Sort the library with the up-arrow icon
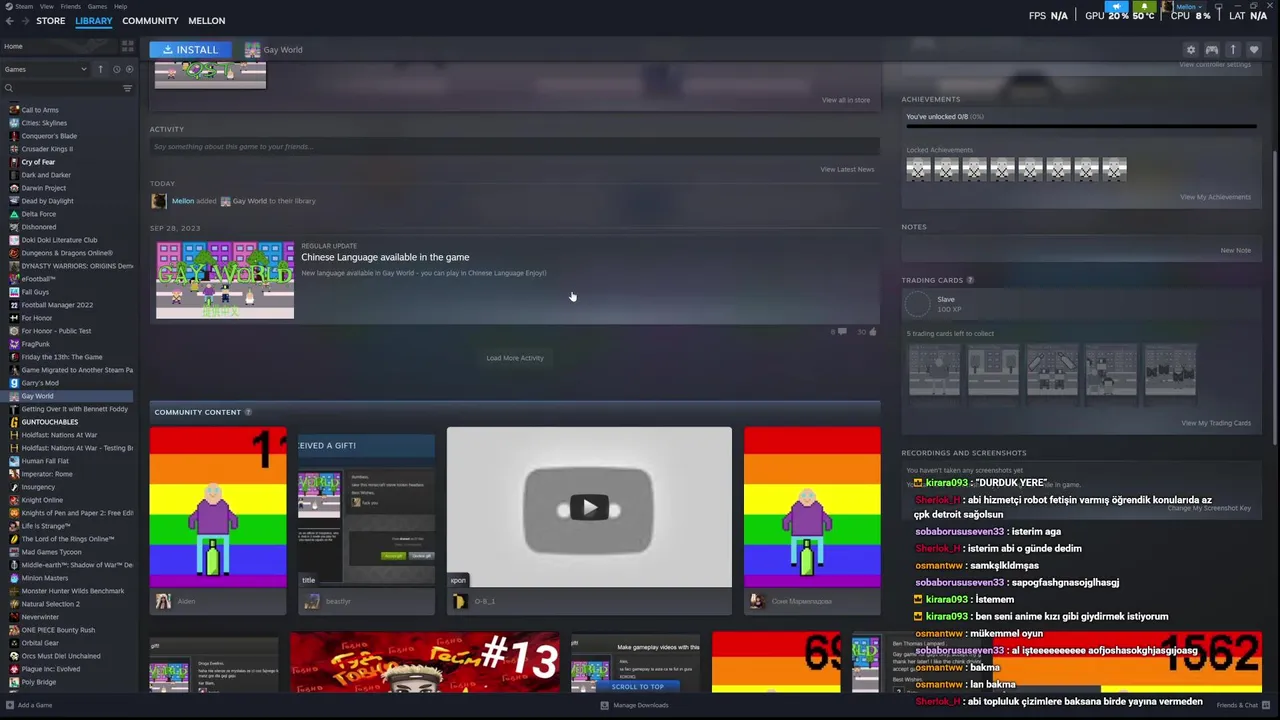 coord(100,69)
